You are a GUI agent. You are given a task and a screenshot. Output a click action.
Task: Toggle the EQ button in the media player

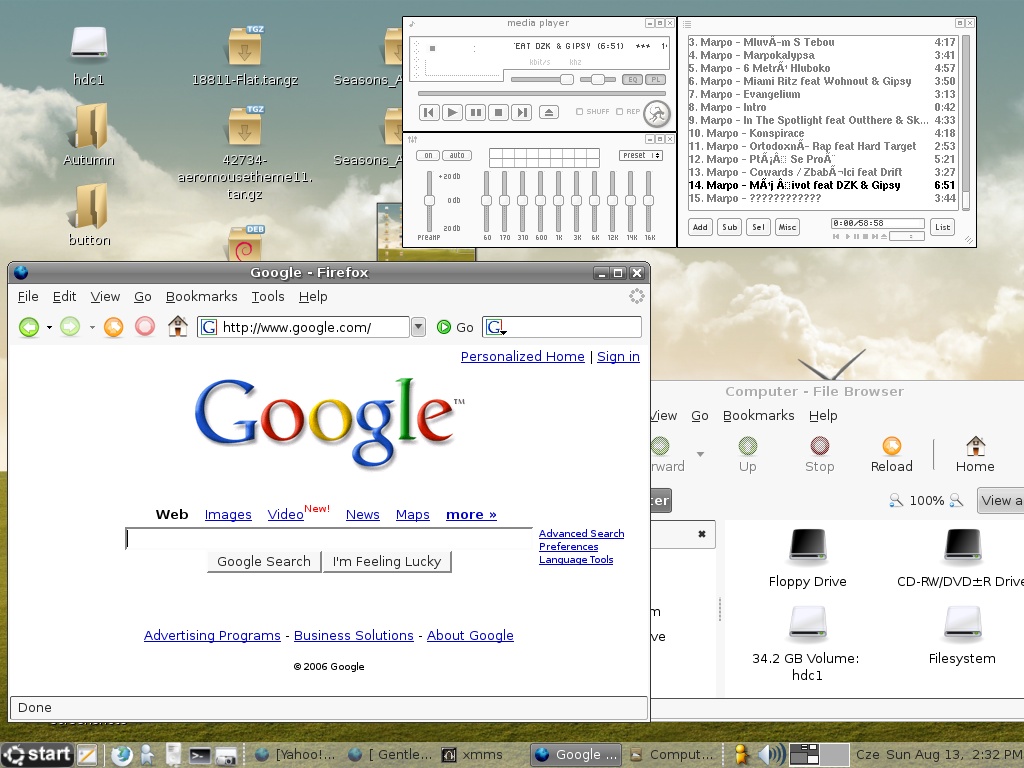tap(633, 80)
